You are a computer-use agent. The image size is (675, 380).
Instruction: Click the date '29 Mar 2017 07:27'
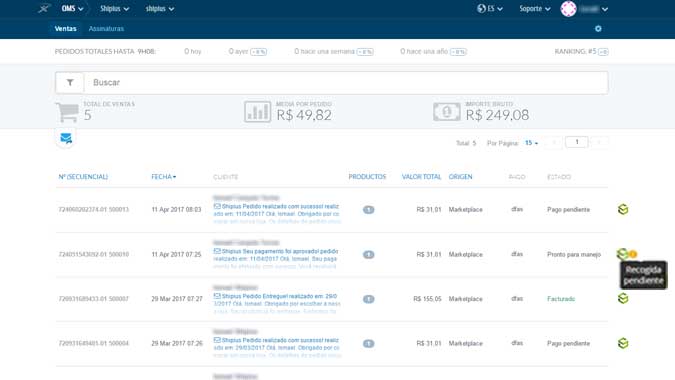(x=176, y=299)
